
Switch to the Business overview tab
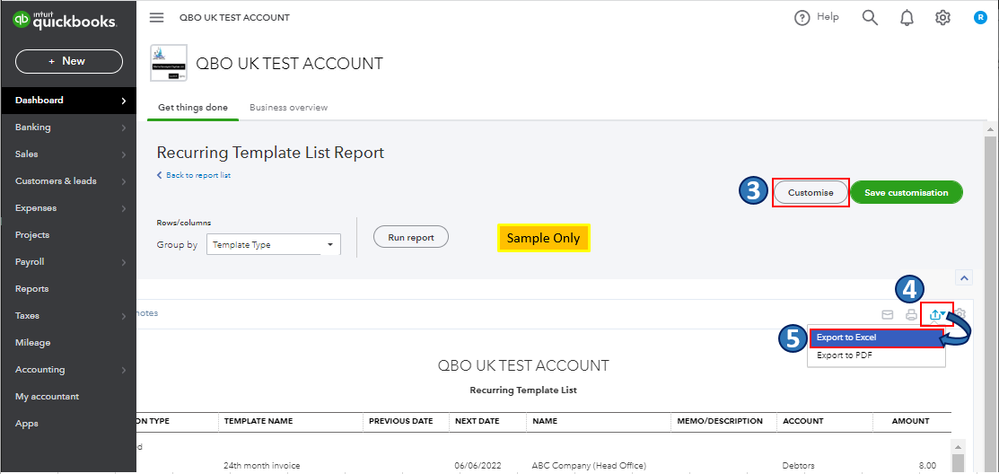tap(288, 107)
